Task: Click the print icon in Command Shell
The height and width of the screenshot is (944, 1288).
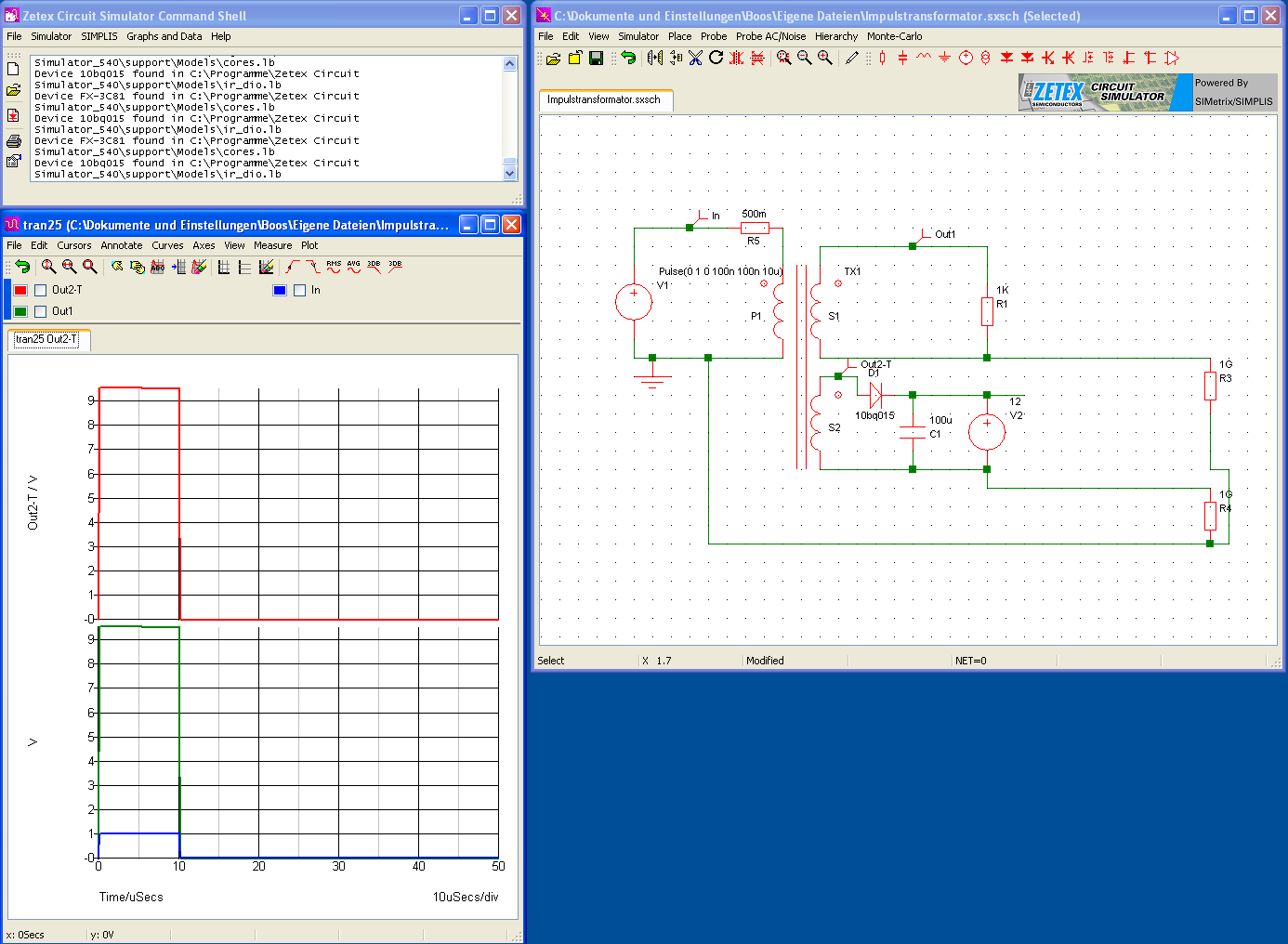Action: [14, 141]
